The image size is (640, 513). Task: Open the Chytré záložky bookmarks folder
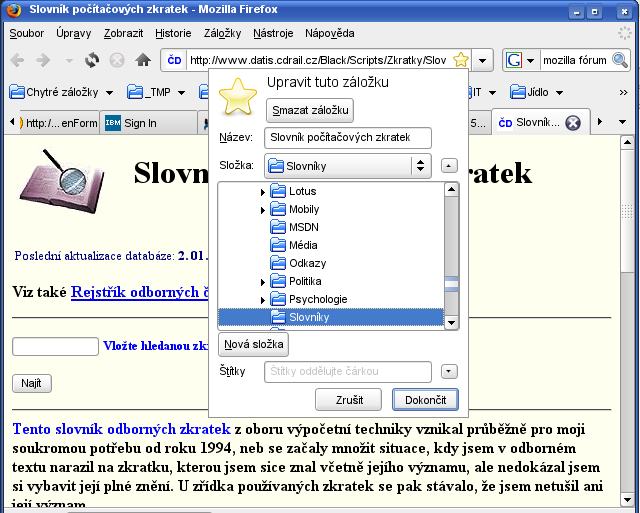click(62, 92)
